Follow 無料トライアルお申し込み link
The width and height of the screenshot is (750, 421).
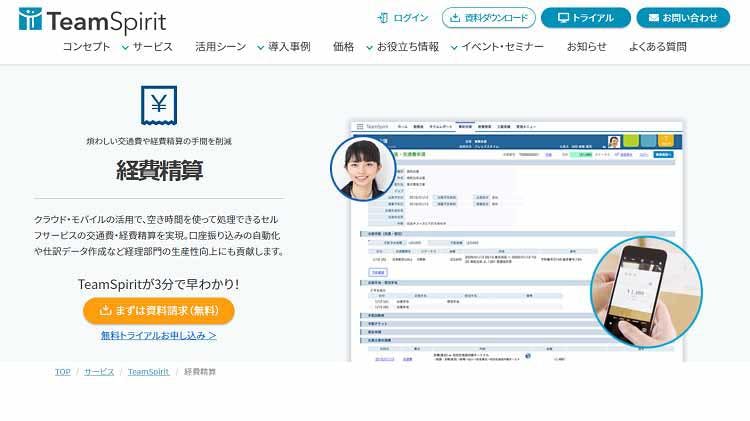(159, 336)
